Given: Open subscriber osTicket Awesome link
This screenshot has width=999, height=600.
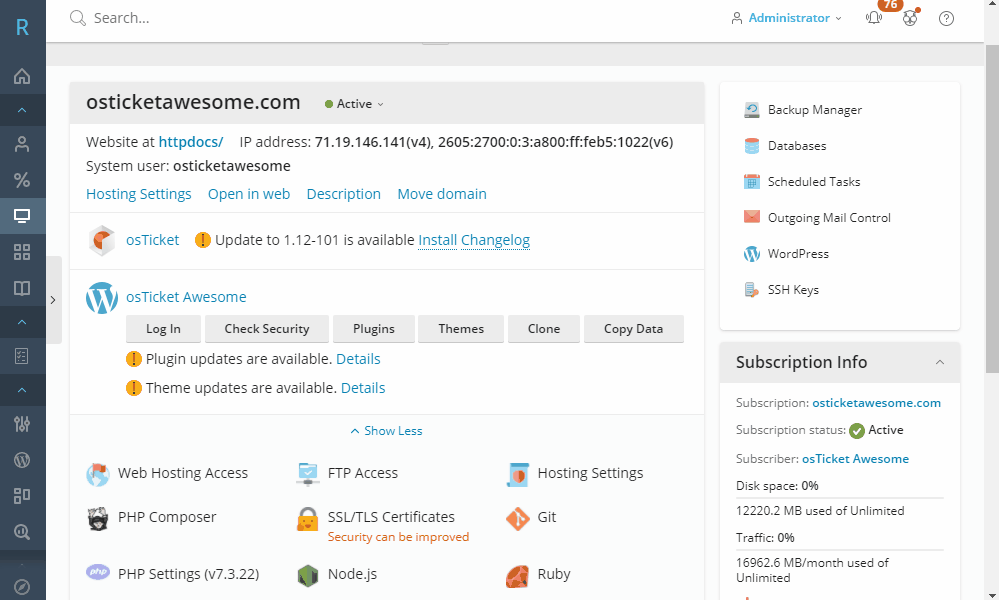Looking at the screenshot, I should pos(856,459).
